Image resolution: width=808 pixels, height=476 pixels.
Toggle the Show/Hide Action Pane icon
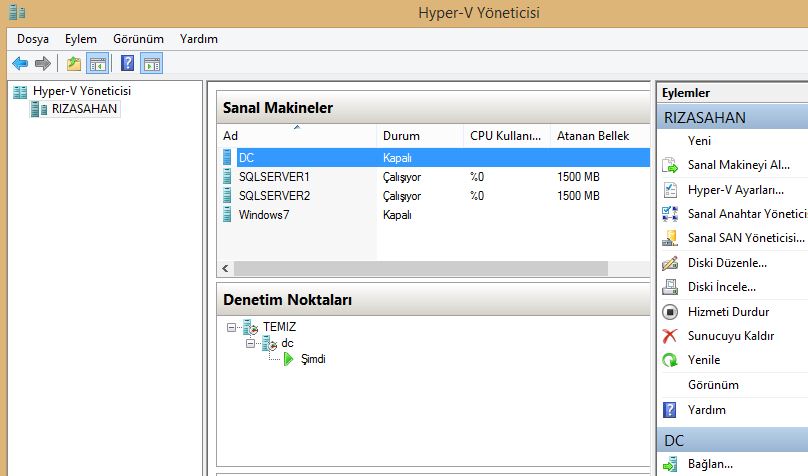click(151, 64)
